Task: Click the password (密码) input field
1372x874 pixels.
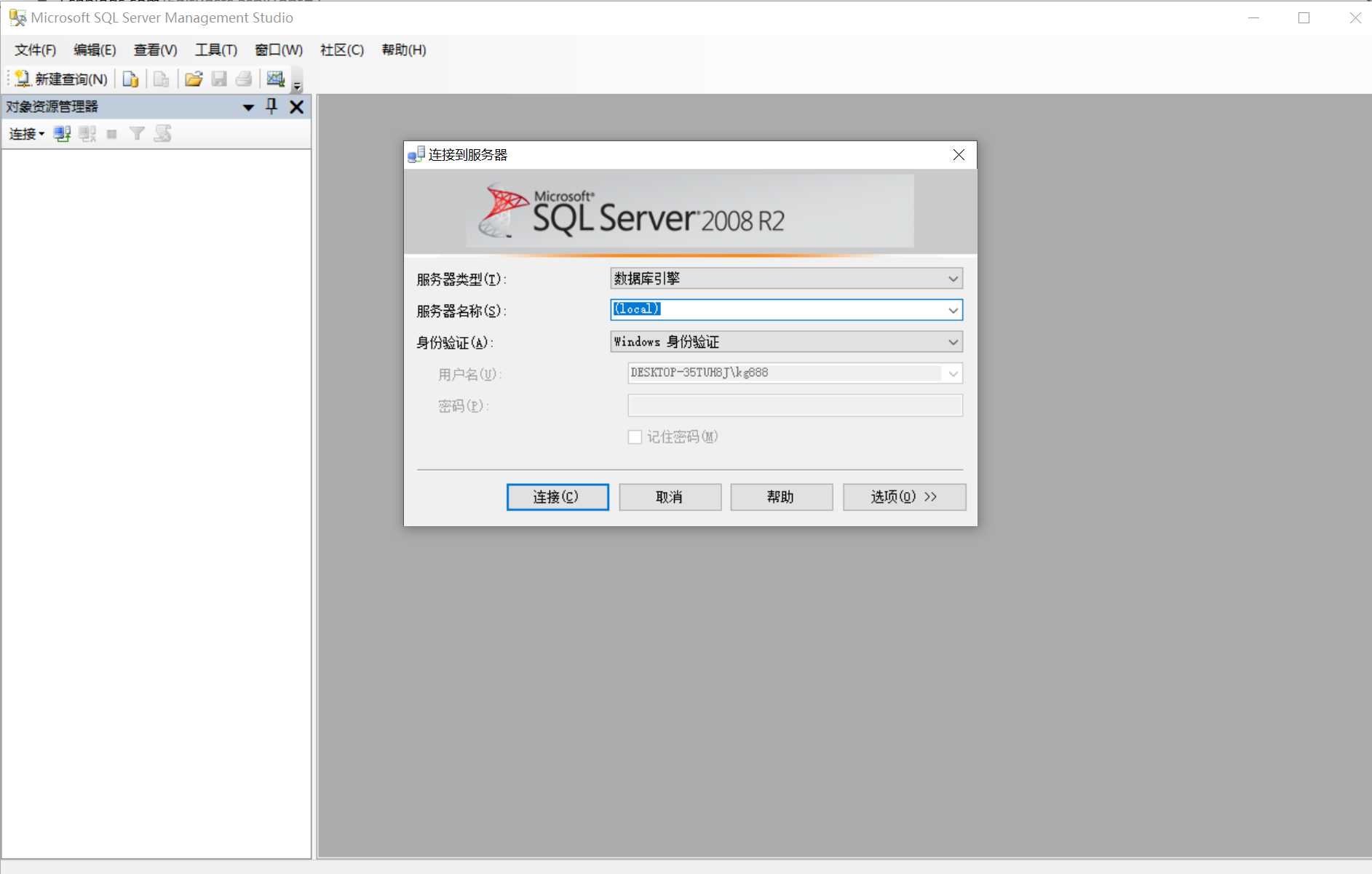Action: tap(795, 405)
